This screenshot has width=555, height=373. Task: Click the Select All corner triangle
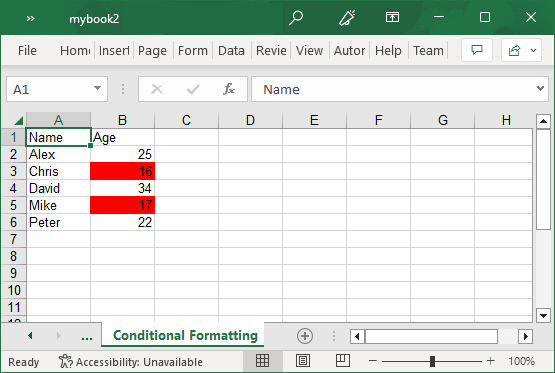(18, 121)
